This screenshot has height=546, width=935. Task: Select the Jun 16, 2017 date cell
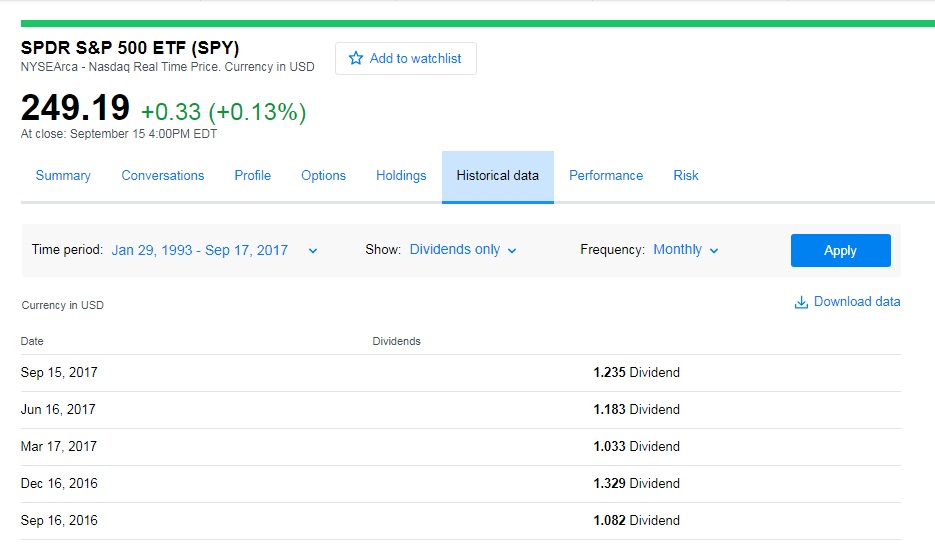pos(58,410)
